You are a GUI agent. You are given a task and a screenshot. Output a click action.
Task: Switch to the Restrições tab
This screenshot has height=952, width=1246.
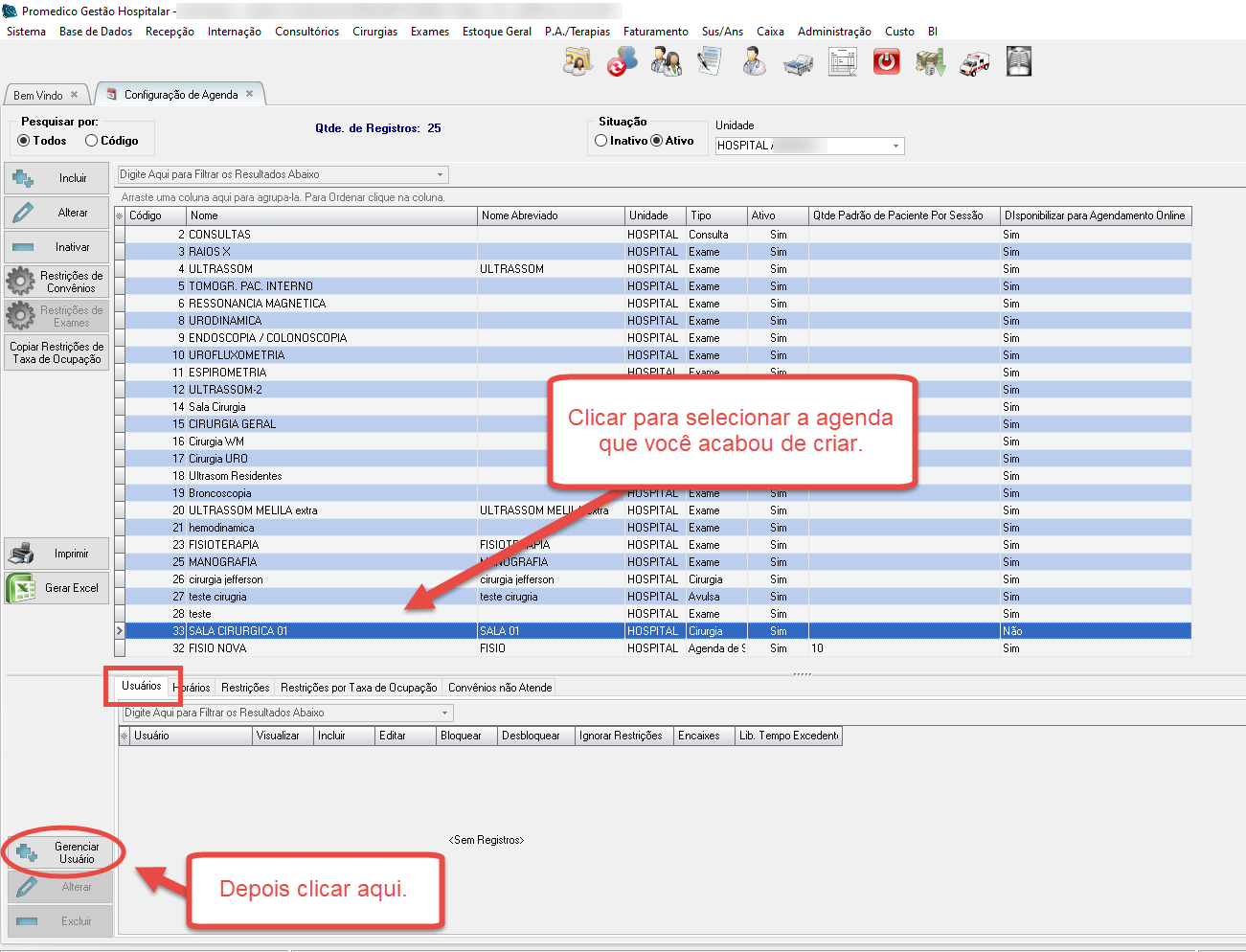[x=245, y=688]
